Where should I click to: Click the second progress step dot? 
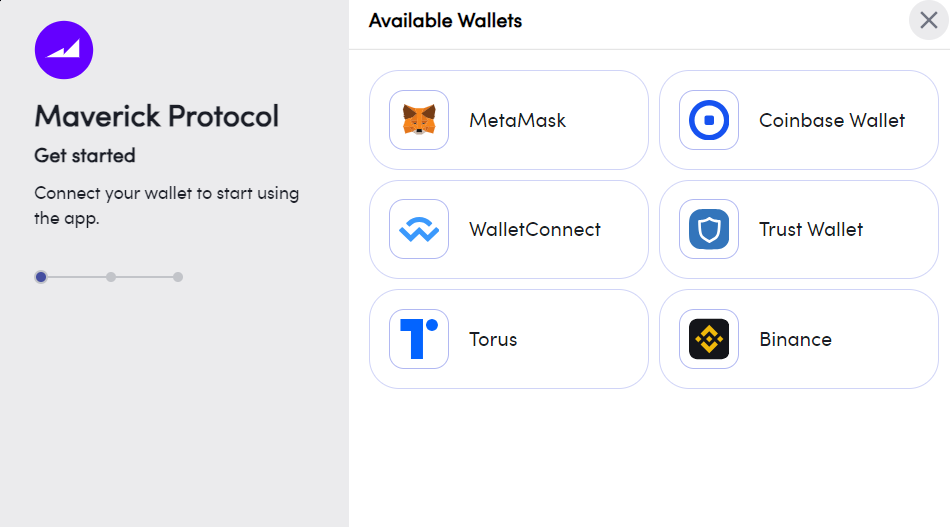point(111,277)
